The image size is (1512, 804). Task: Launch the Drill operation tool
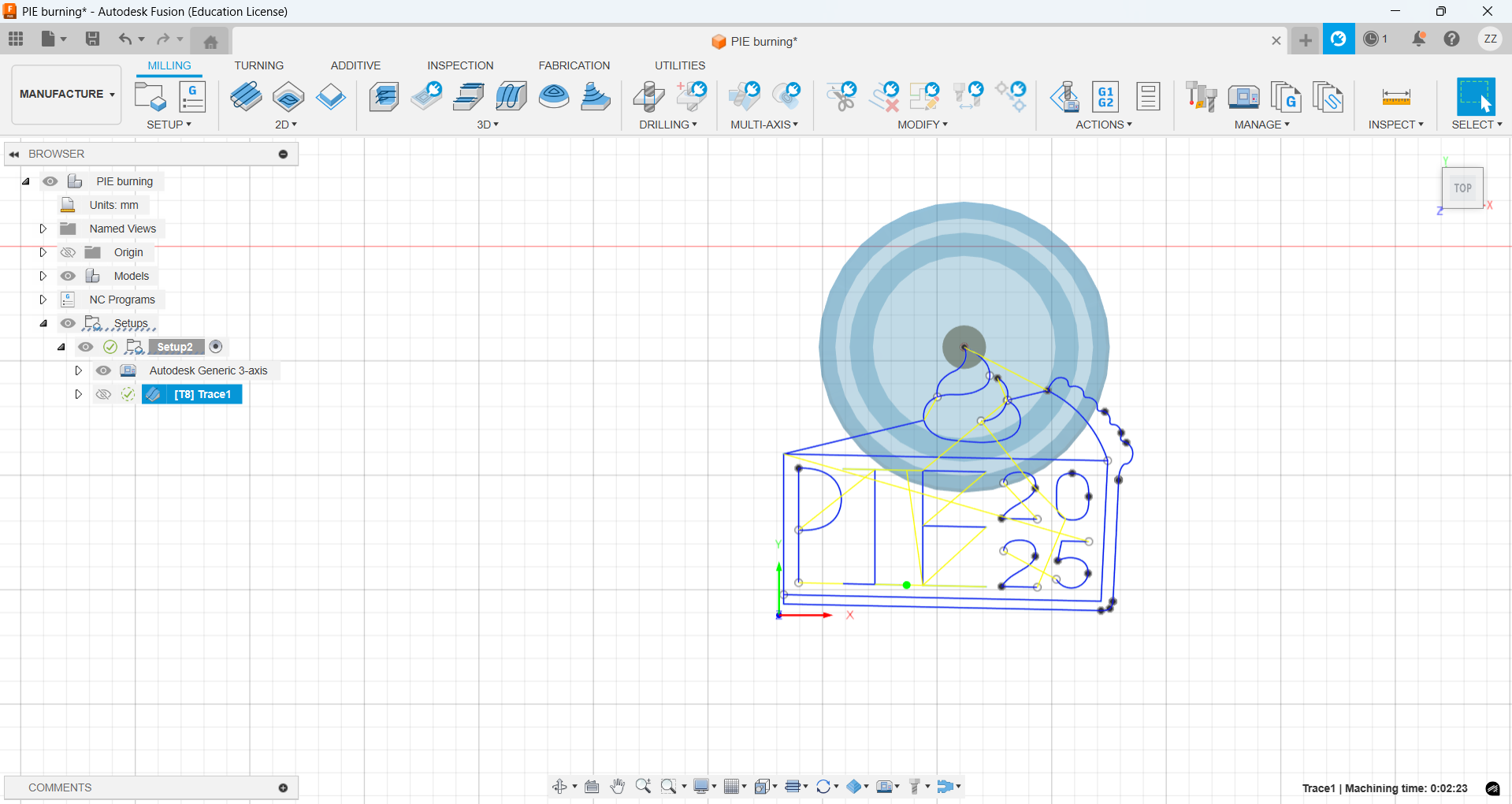coord(648,96)
